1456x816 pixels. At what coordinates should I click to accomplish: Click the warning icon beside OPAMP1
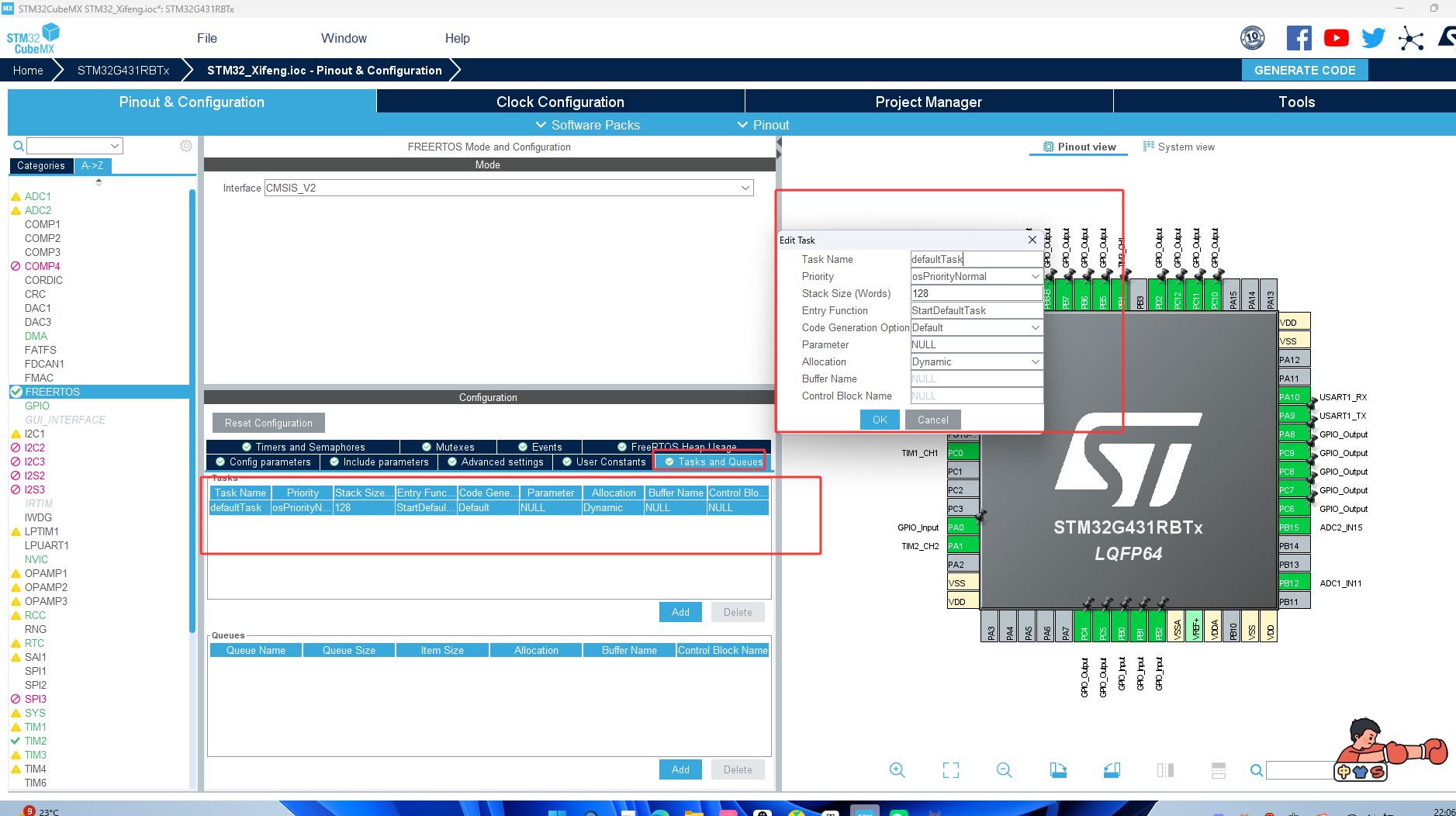(x=16, y=574)
